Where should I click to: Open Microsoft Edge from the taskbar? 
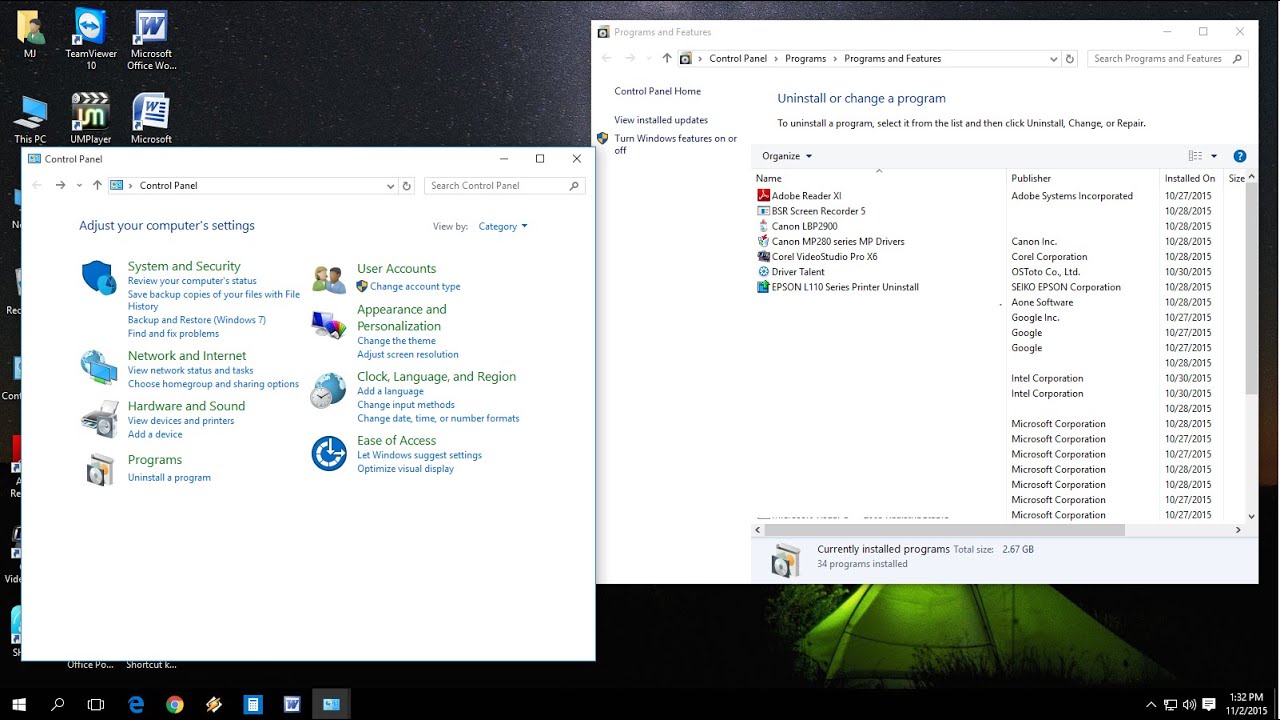[x=136, y=704]
